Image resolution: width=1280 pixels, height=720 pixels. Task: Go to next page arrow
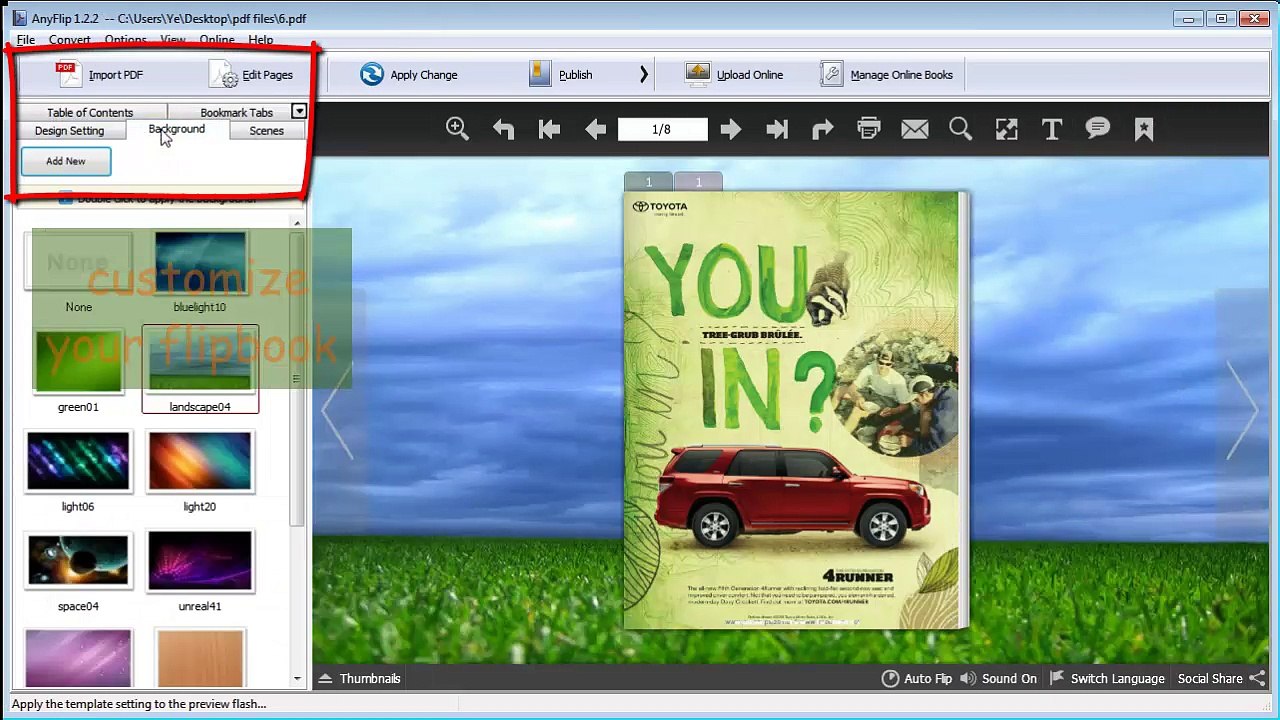point(730,129)
